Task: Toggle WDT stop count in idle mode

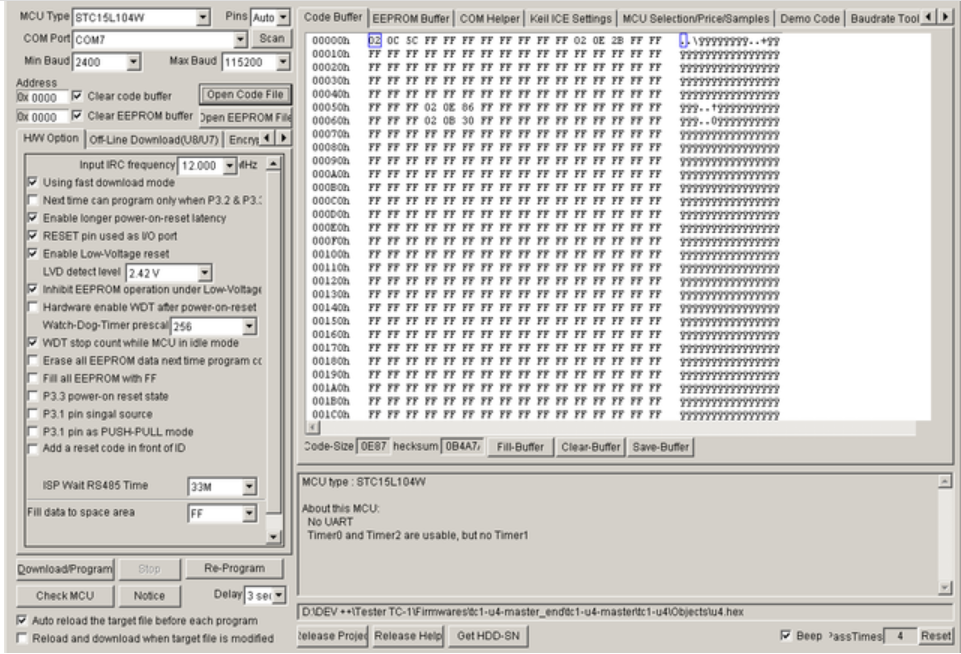Action: (x=33, y=343)
